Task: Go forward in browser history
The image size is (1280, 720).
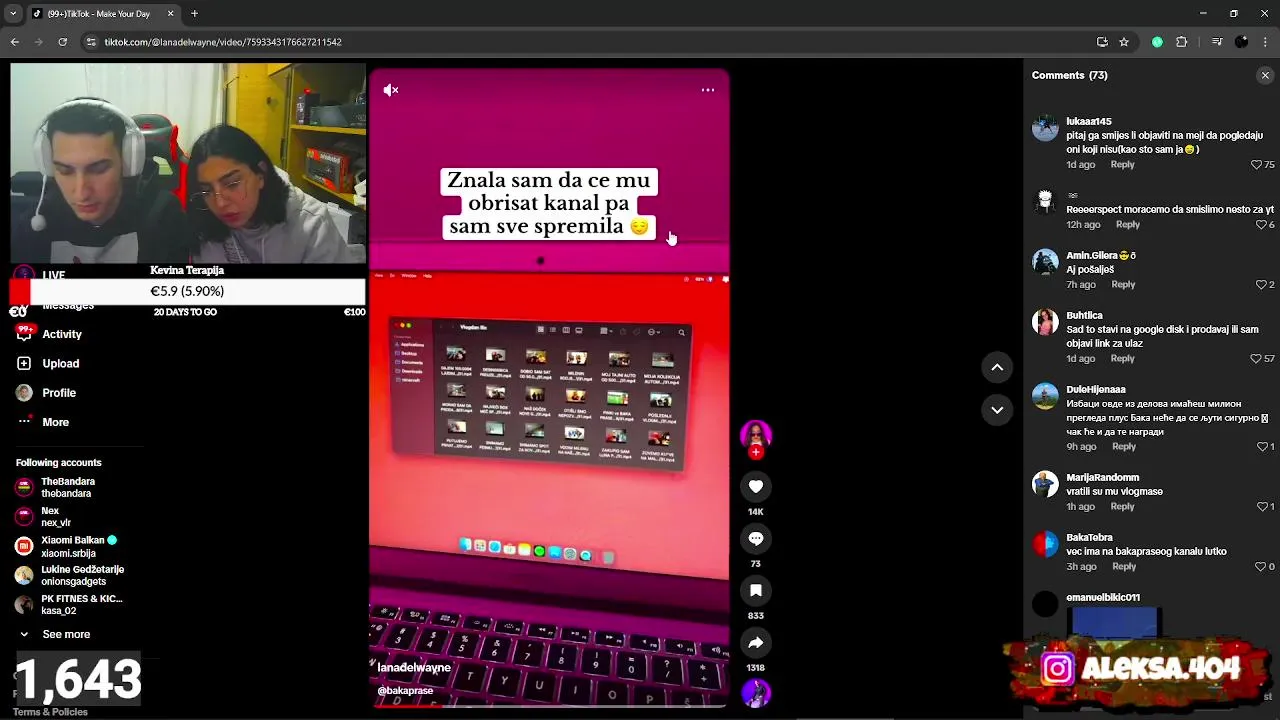Action: (39, 42)
